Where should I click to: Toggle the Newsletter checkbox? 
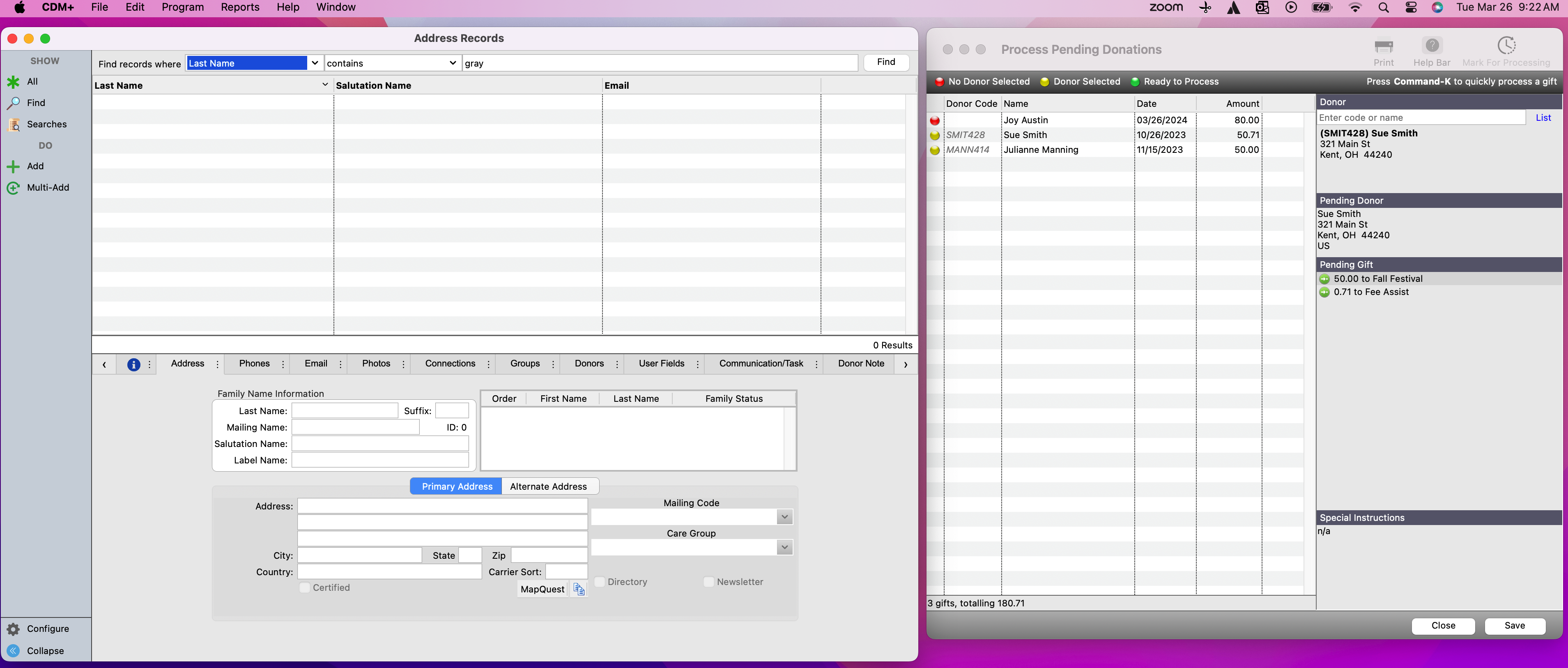click(708, 582)
